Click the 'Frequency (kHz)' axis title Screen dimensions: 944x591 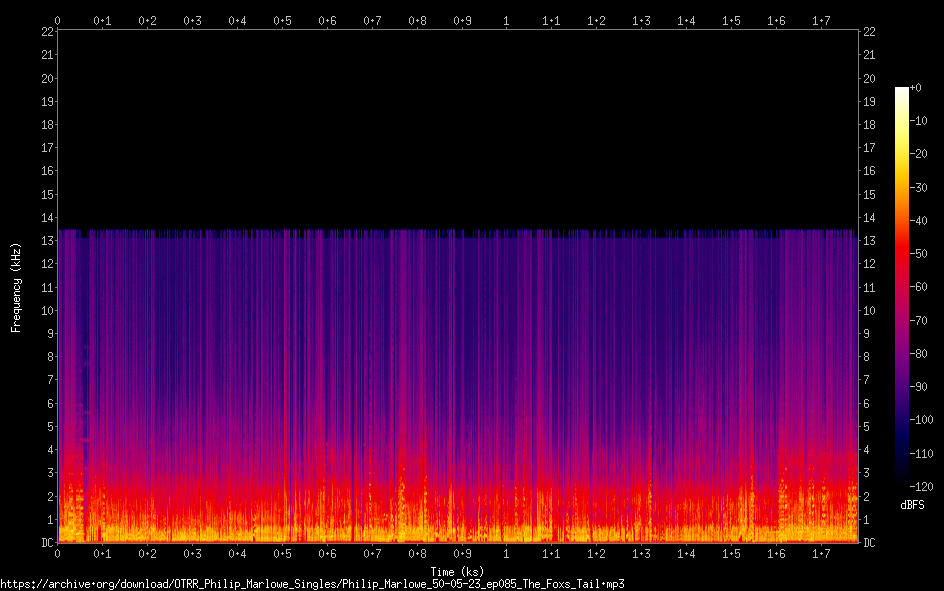pos(16,287)
